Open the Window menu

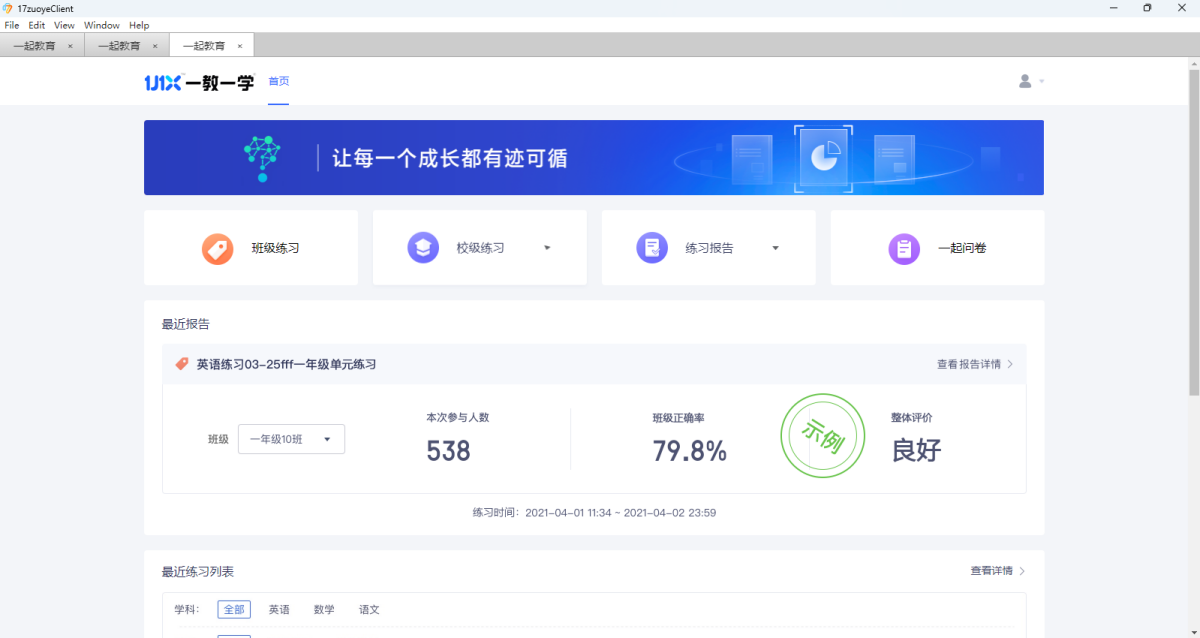101,25
